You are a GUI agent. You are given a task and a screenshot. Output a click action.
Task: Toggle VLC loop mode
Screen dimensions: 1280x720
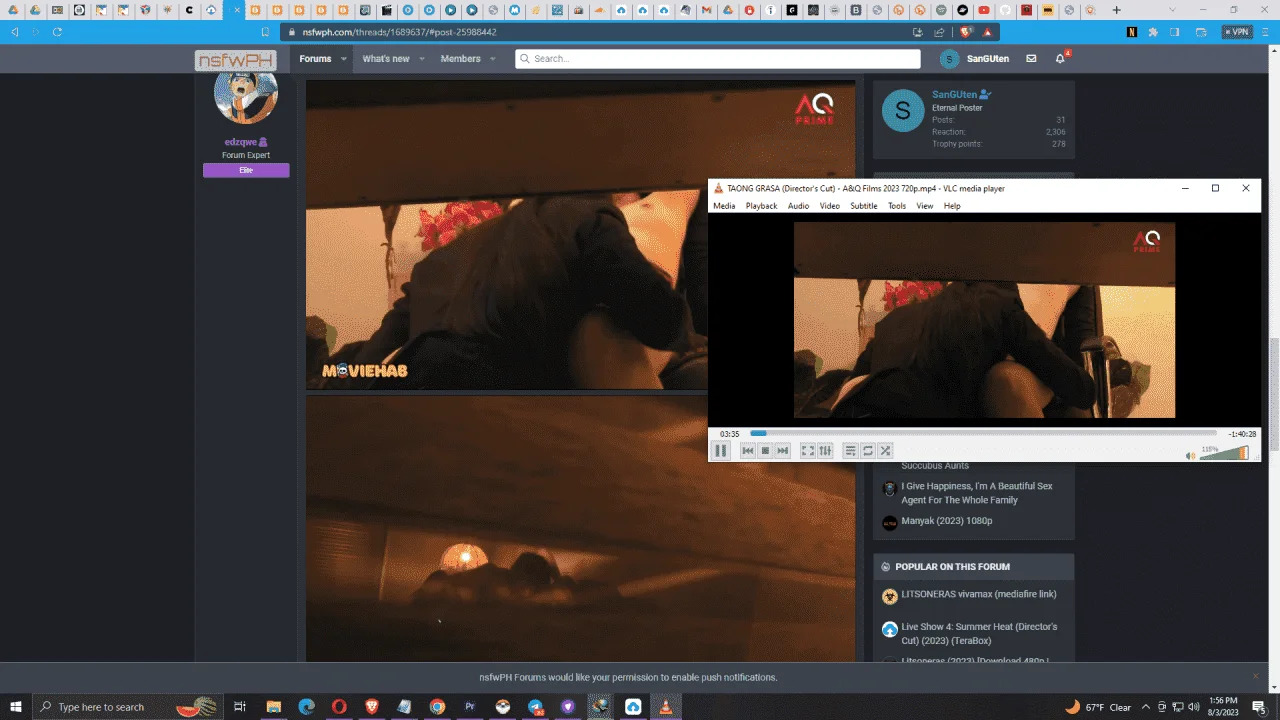click(x=868, y=451)
